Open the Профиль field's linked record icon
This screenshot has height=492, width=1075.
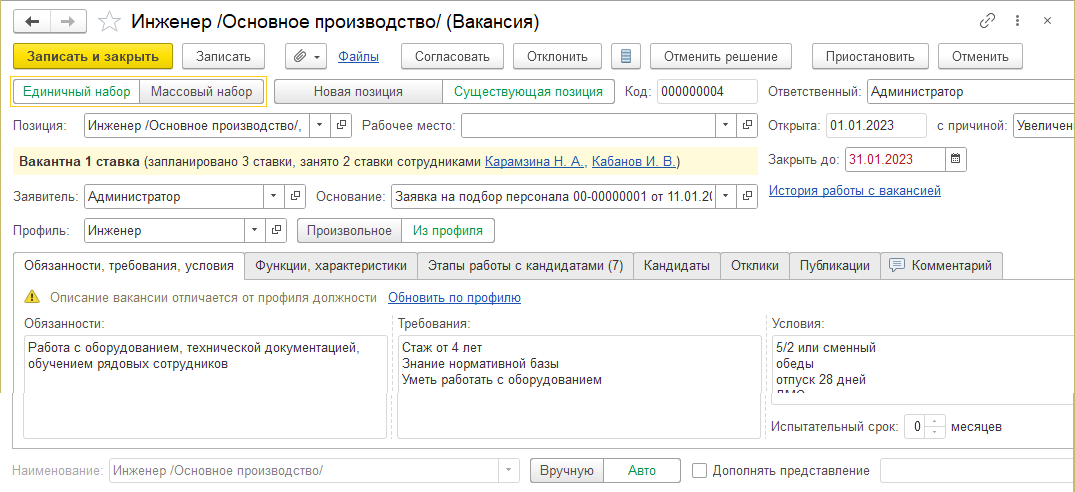pyautogui.click(x=276, y=230)
